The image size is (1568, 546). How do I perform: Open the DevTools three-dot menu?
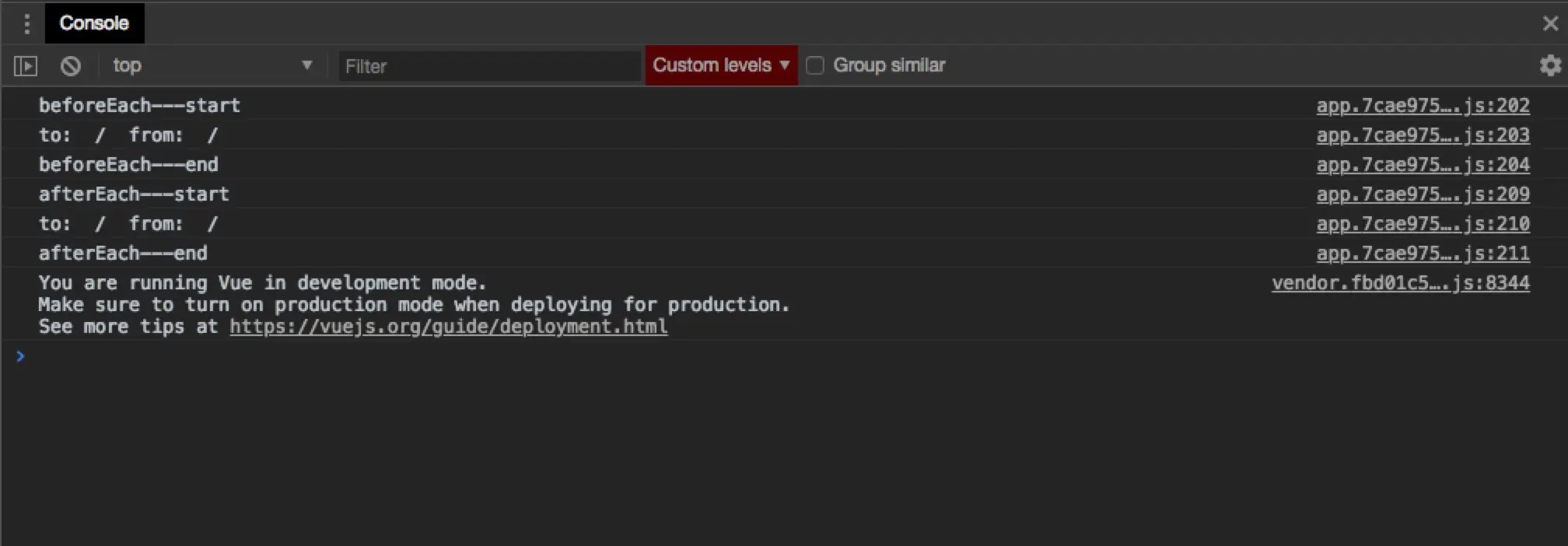pyautogui.click(x=27, y=24)
